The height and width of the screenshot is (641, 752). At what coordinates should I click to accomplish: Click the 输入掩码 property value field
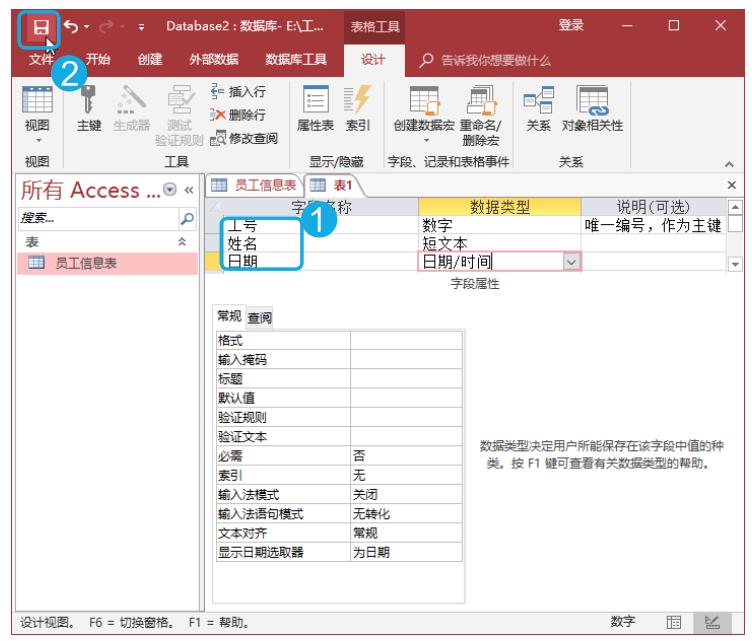click(406, 360)
